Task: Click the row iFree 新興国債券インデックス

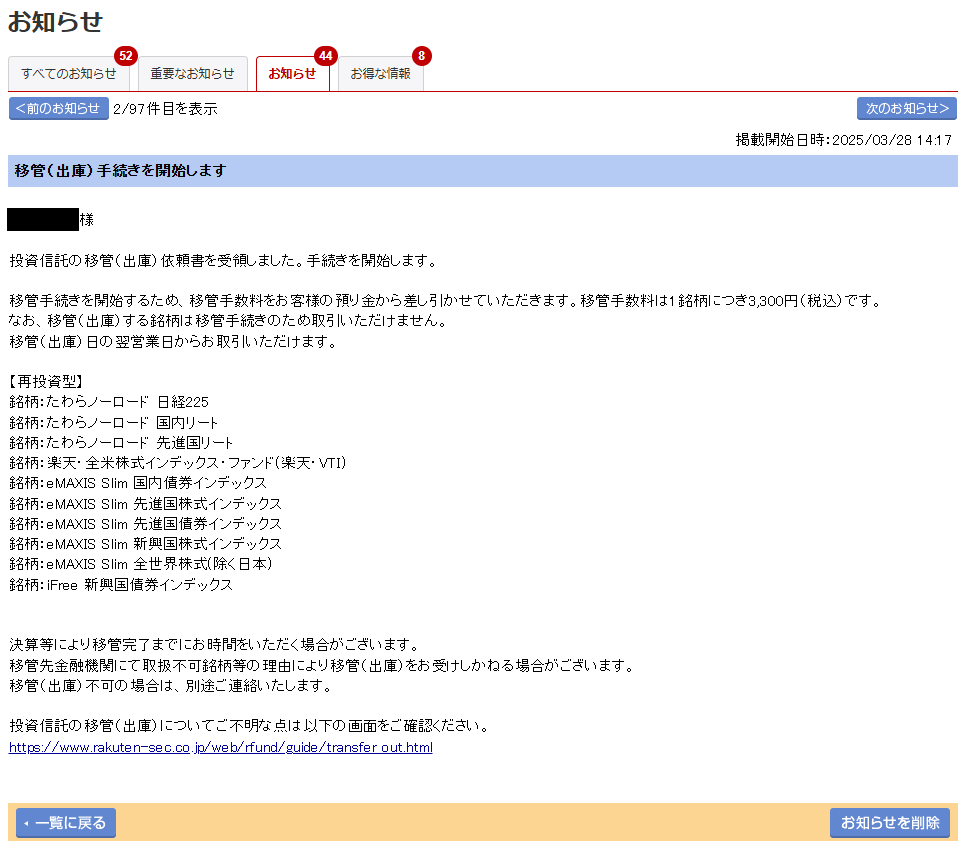Action: 121,585
